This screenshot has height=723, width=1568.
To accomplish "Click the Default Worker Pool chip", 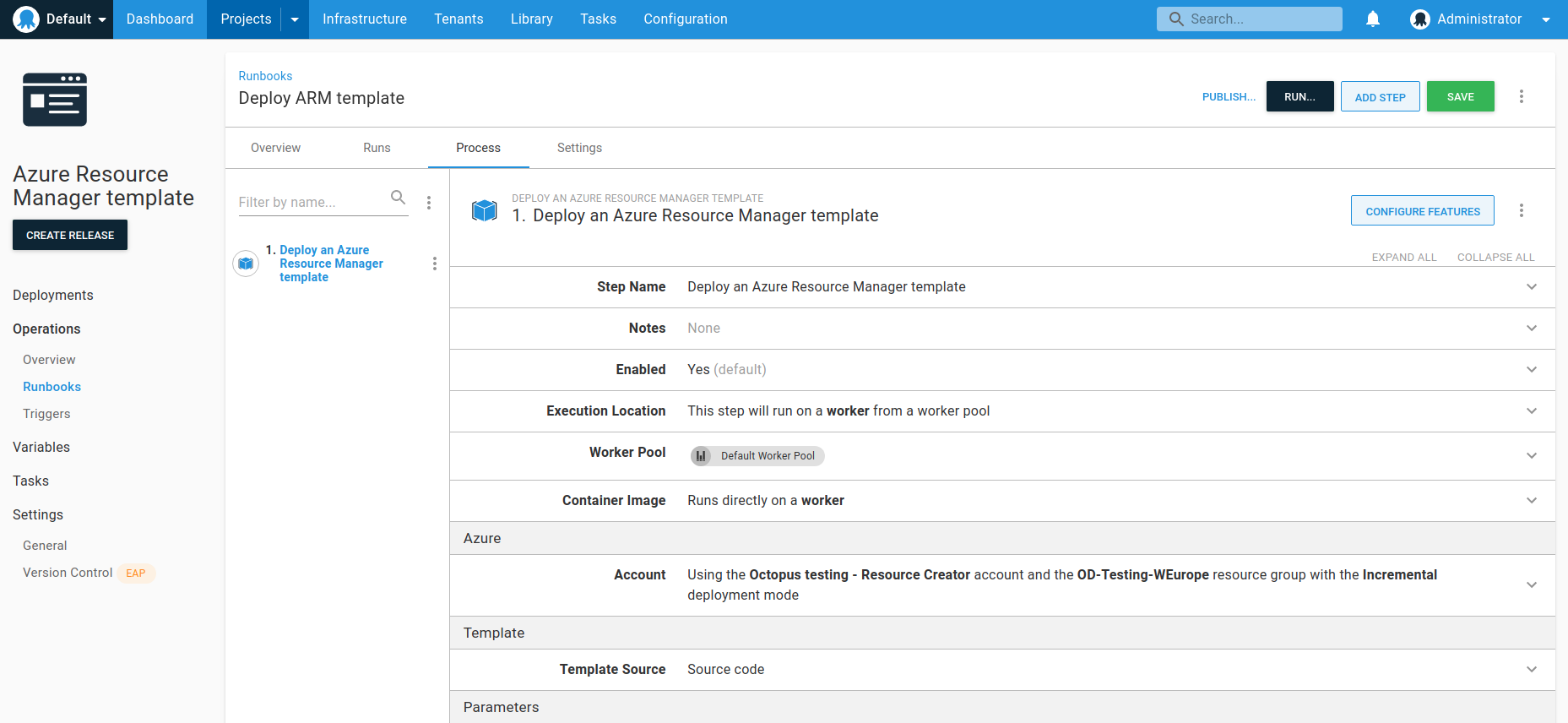I will 757,456.
